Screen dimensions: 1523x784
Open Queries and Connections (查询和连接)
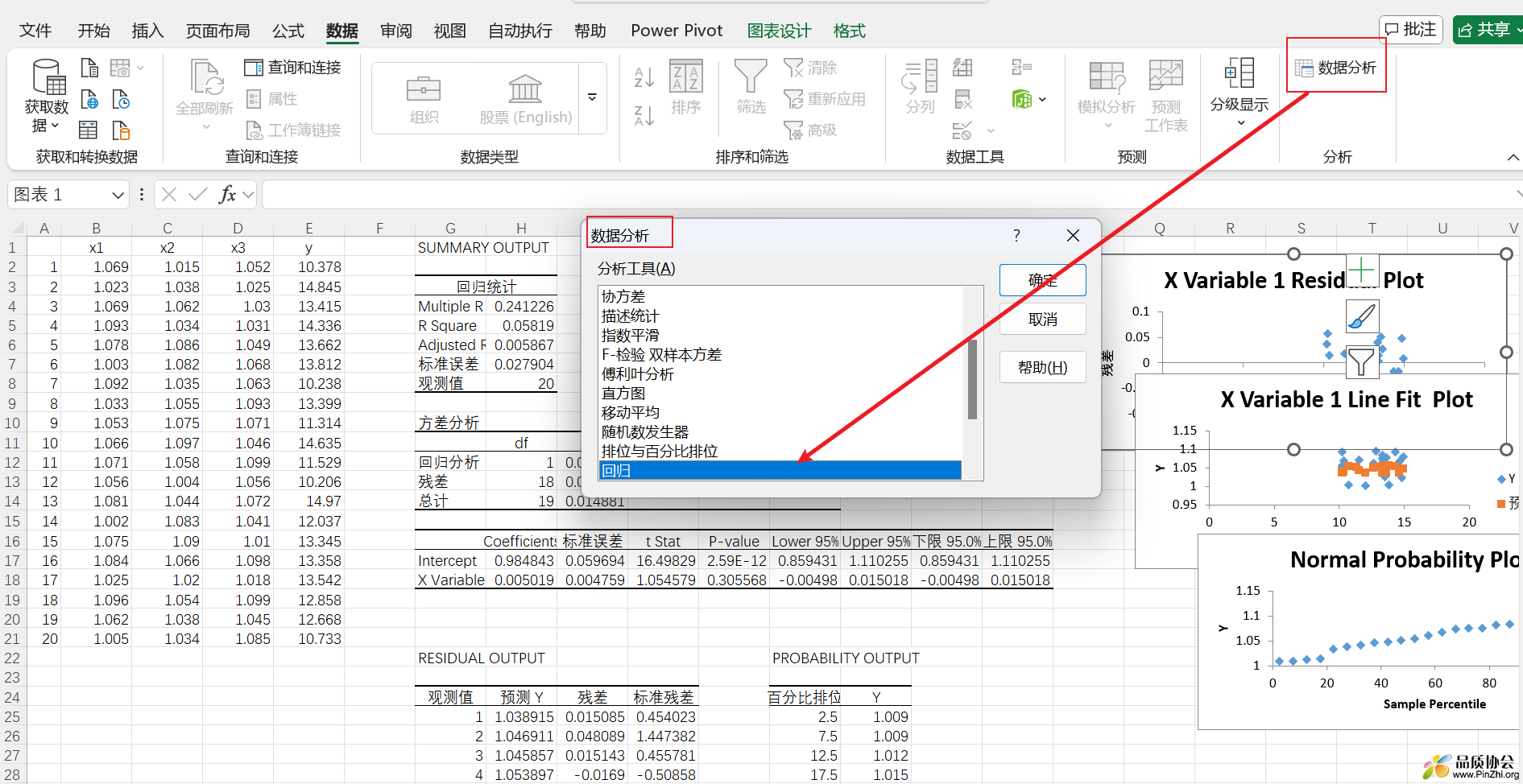[x=293, y=68]
